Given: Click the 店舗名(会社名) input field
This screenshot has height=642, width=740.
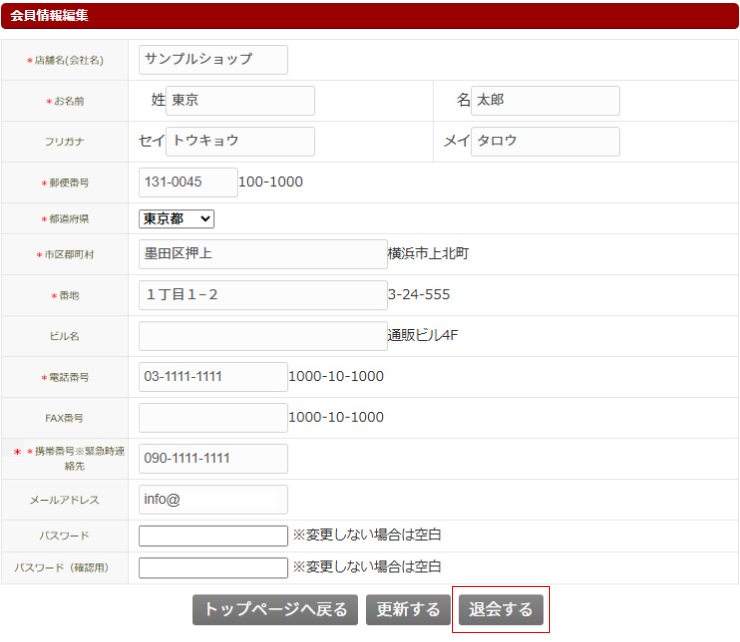Looking at the screenshot, I should click(213, 60).
